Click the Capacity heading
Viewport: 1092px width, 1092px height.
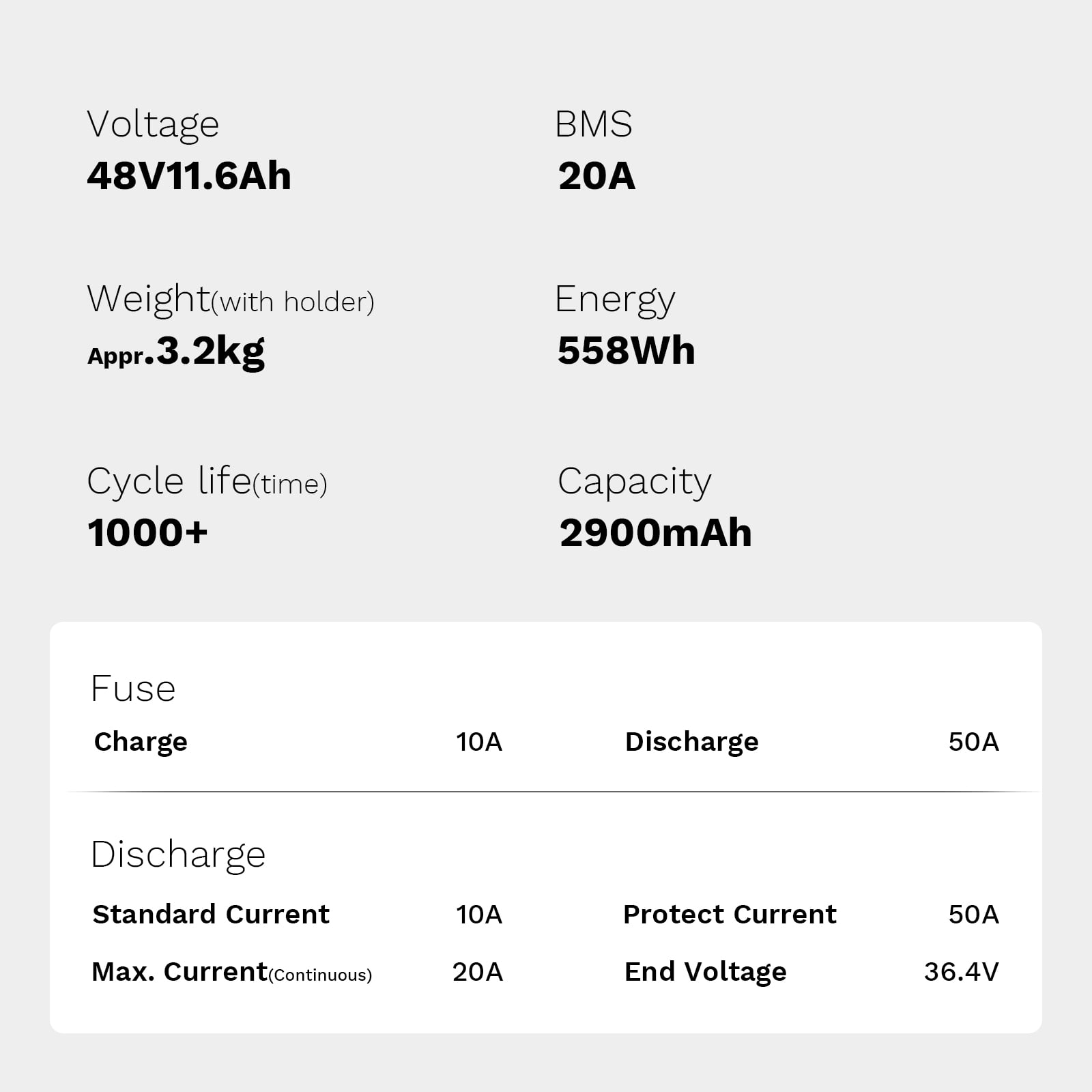click(x=634, y=483)
